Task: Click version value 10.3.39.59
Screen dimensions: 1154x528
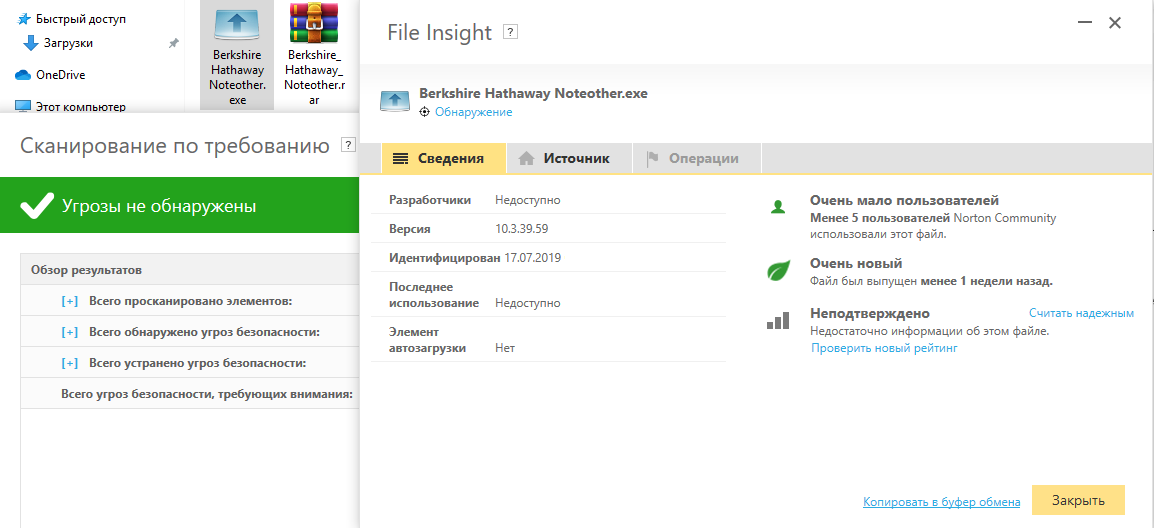Action: pos(522,229)
